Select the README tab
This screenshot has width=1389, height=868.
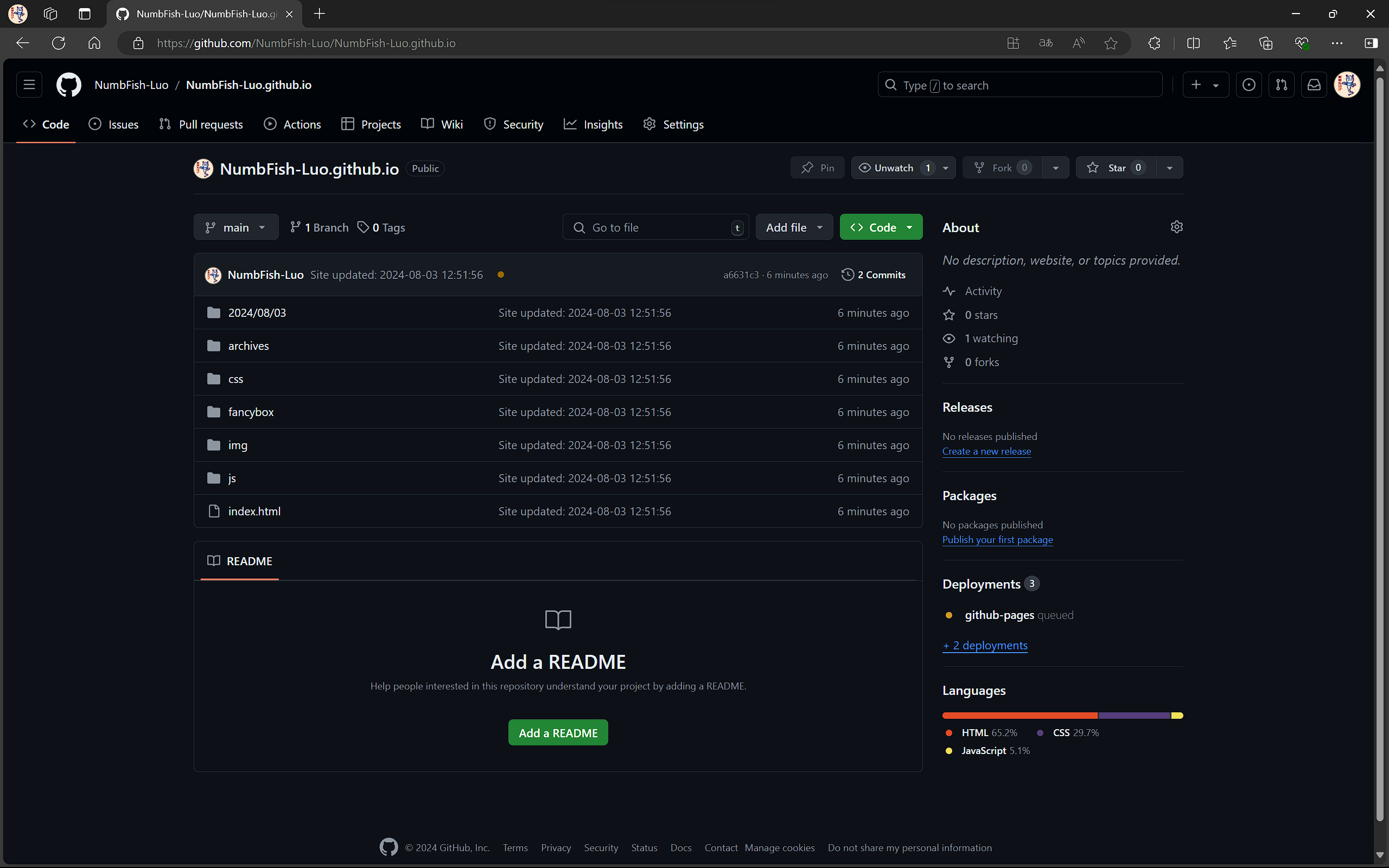point(239,561)
